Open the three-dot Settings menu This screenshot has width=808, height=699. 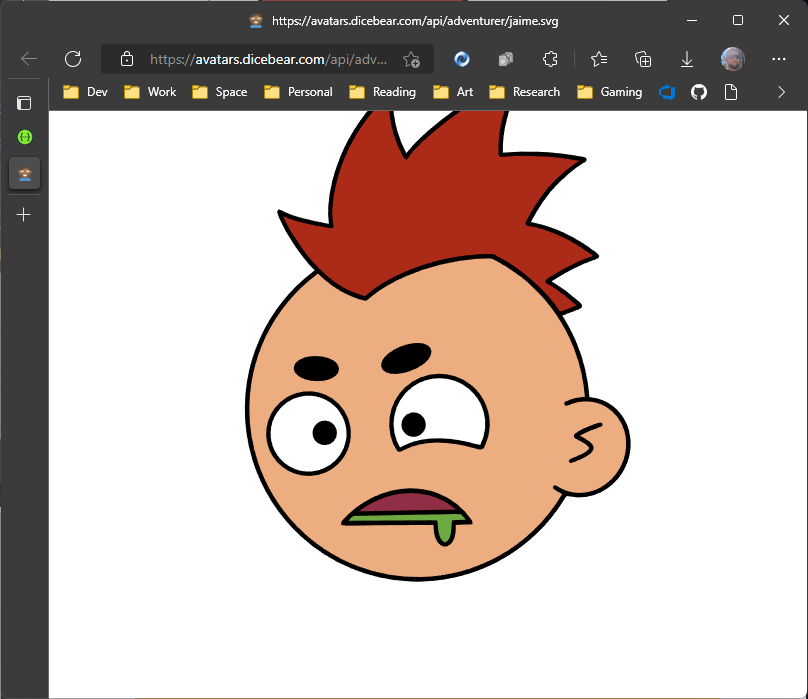(x=778, y=59)
